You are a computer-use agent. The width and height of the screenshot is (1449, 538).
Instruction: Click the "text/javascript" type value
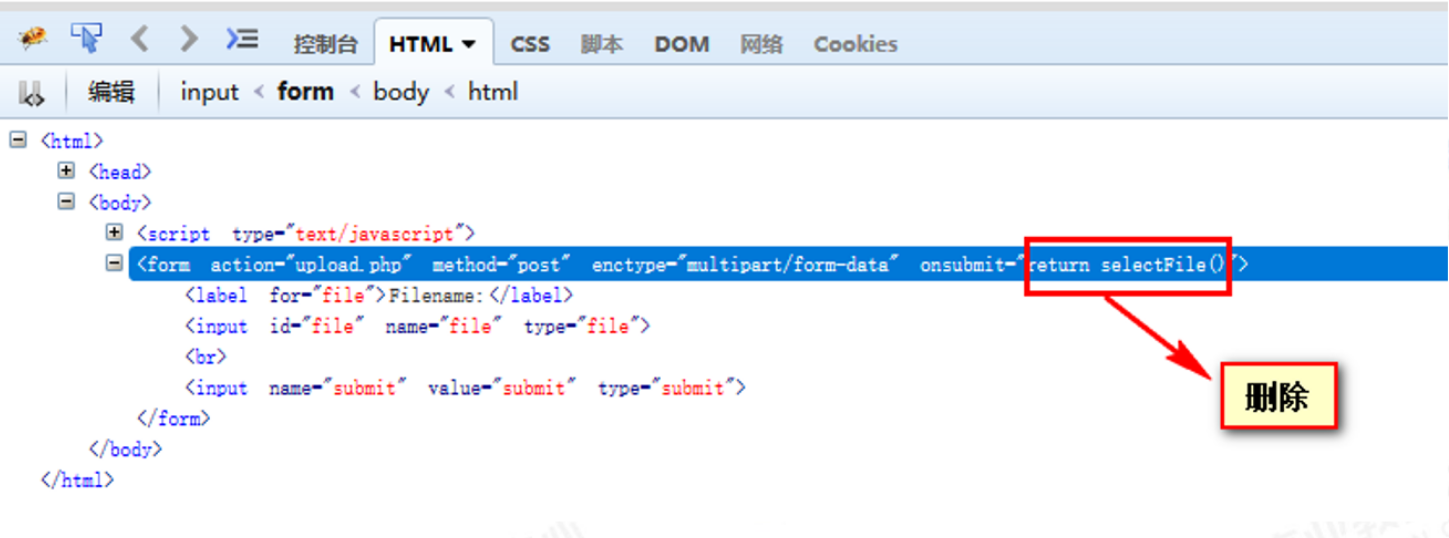tap(375, 234)
